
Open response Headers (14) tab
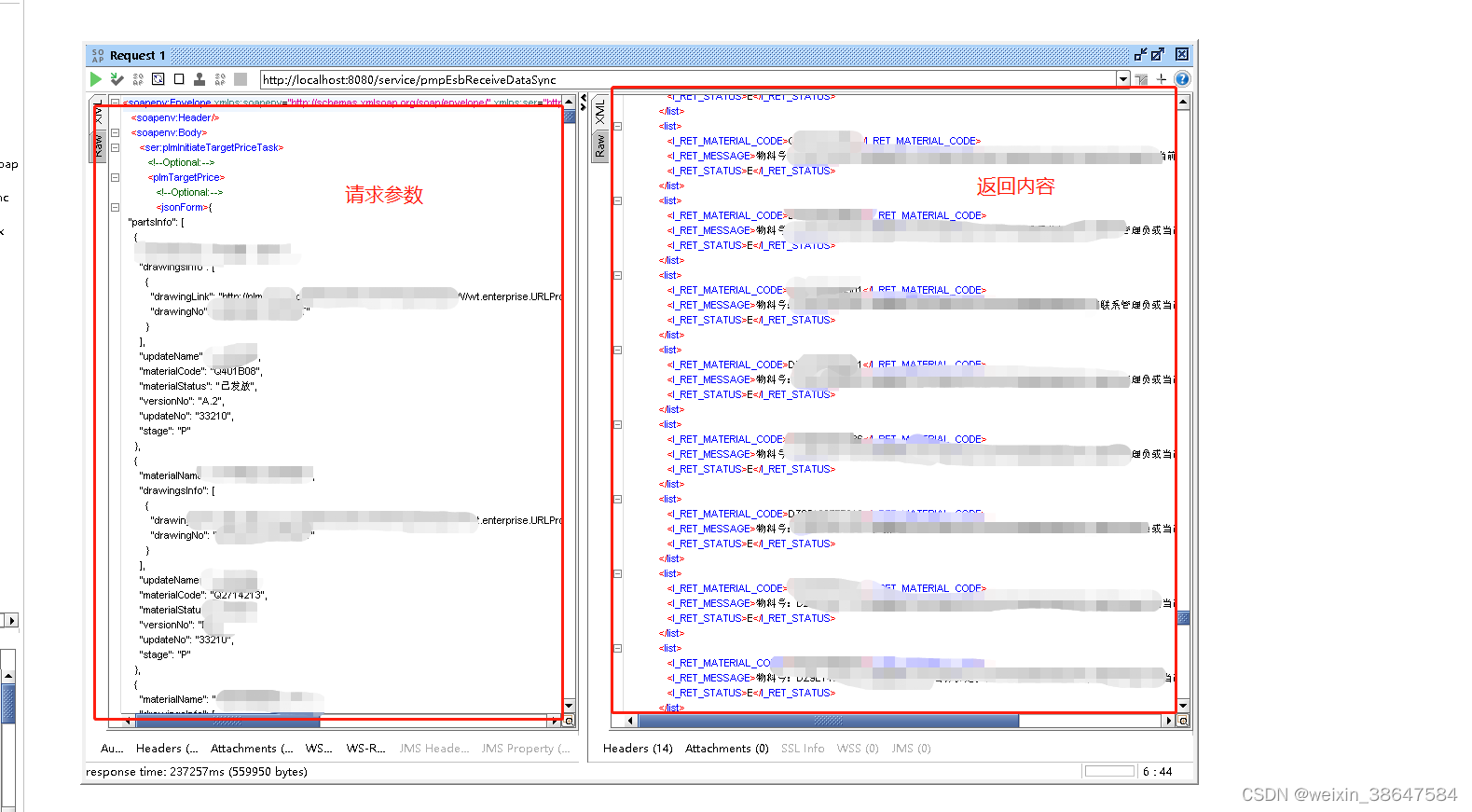(x=638, y=748)
